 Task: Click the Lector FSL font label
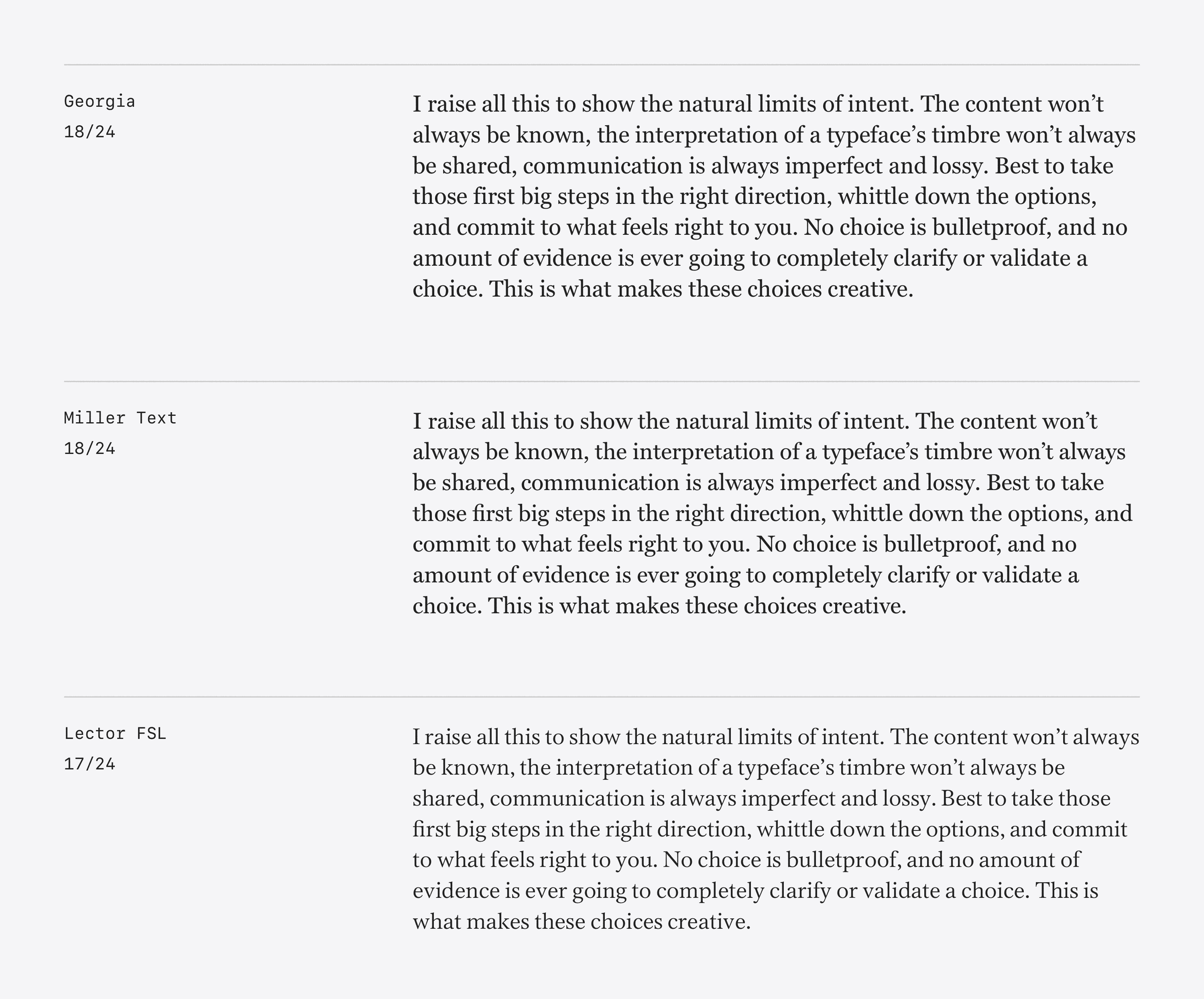point(115,733)
